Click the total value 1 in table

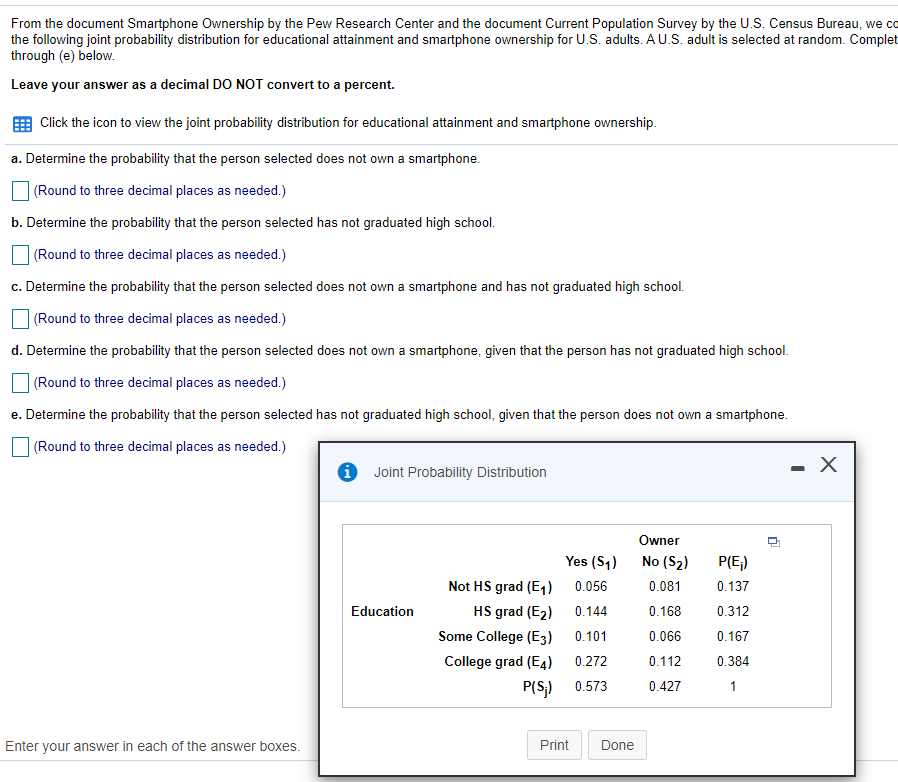pos(733,686)
